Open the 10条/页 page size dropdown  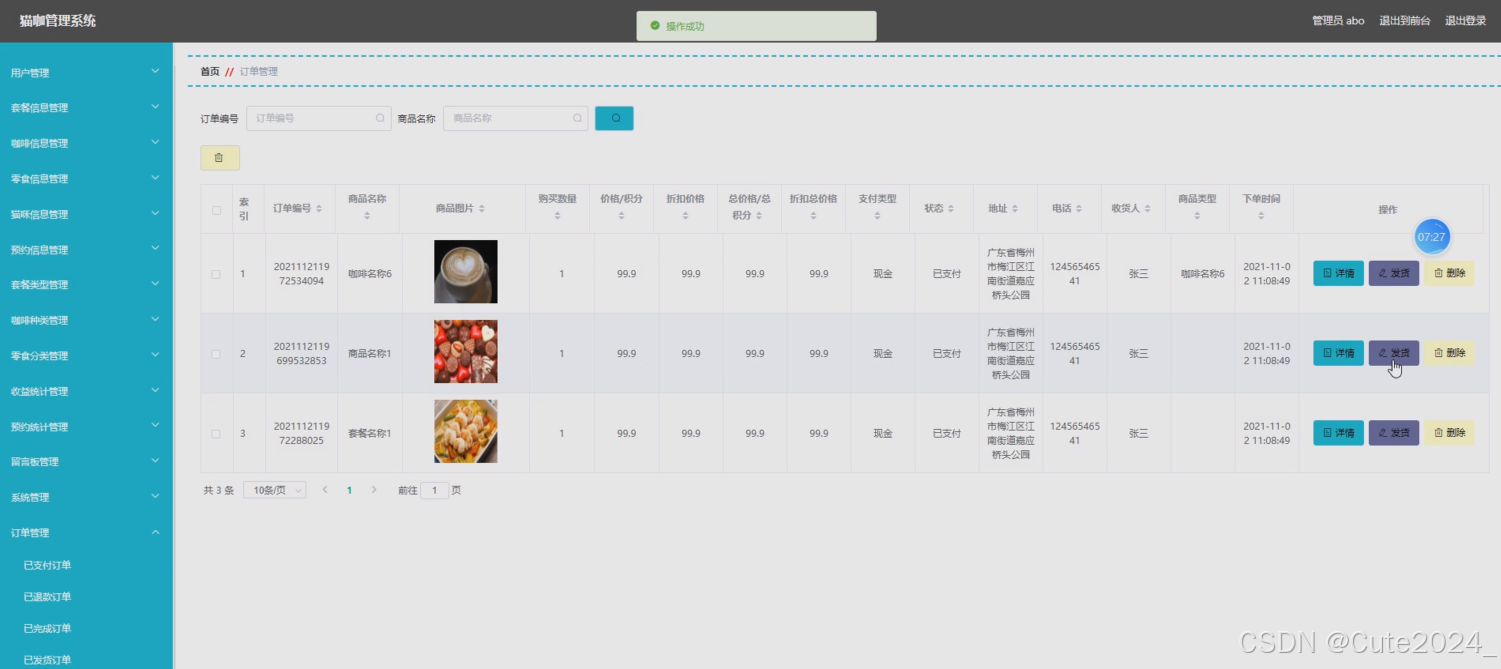tap(274, 490)
